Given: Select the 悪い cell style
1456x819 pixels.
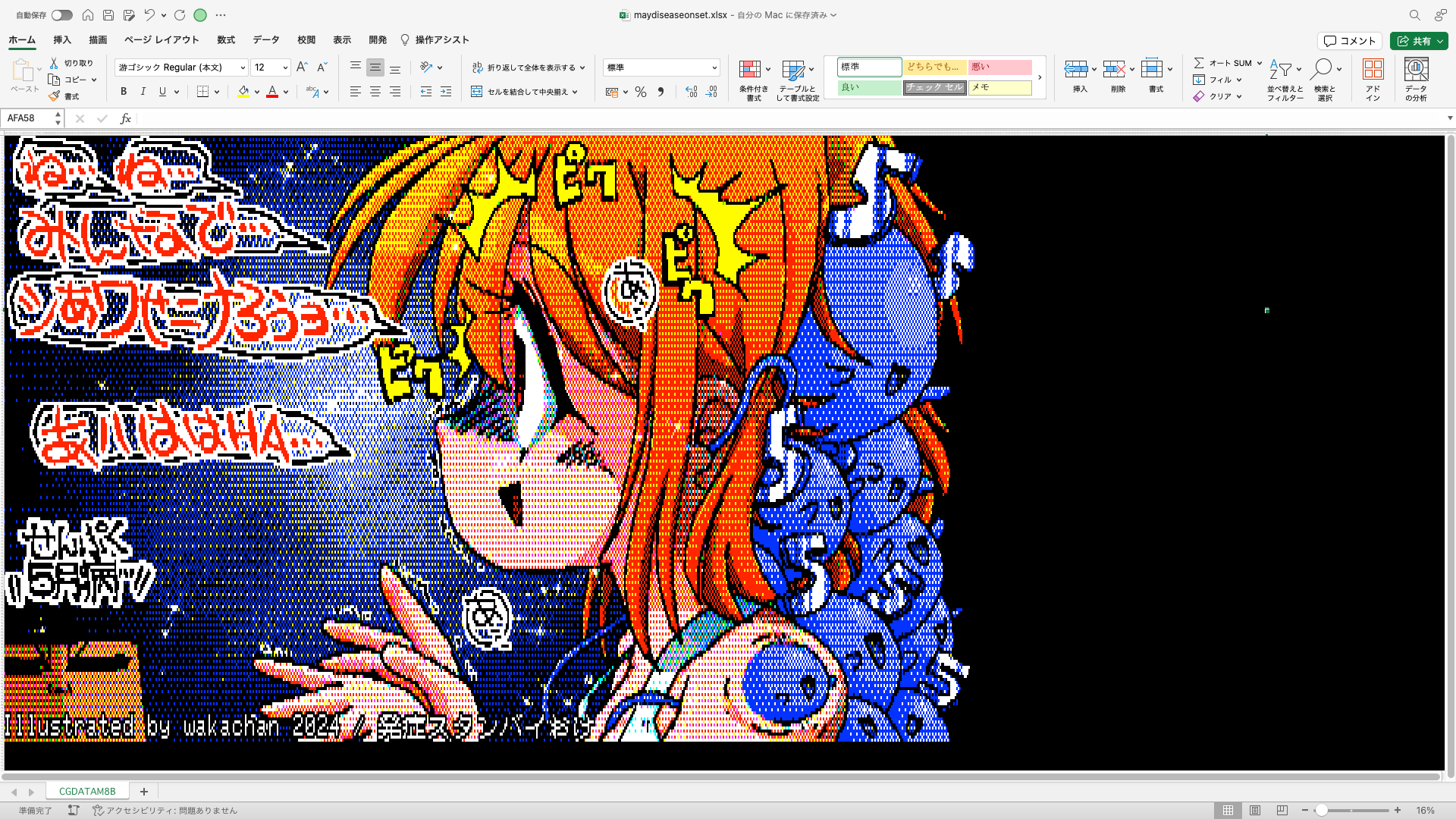Looking at the screenshot, I should (999, 67).
